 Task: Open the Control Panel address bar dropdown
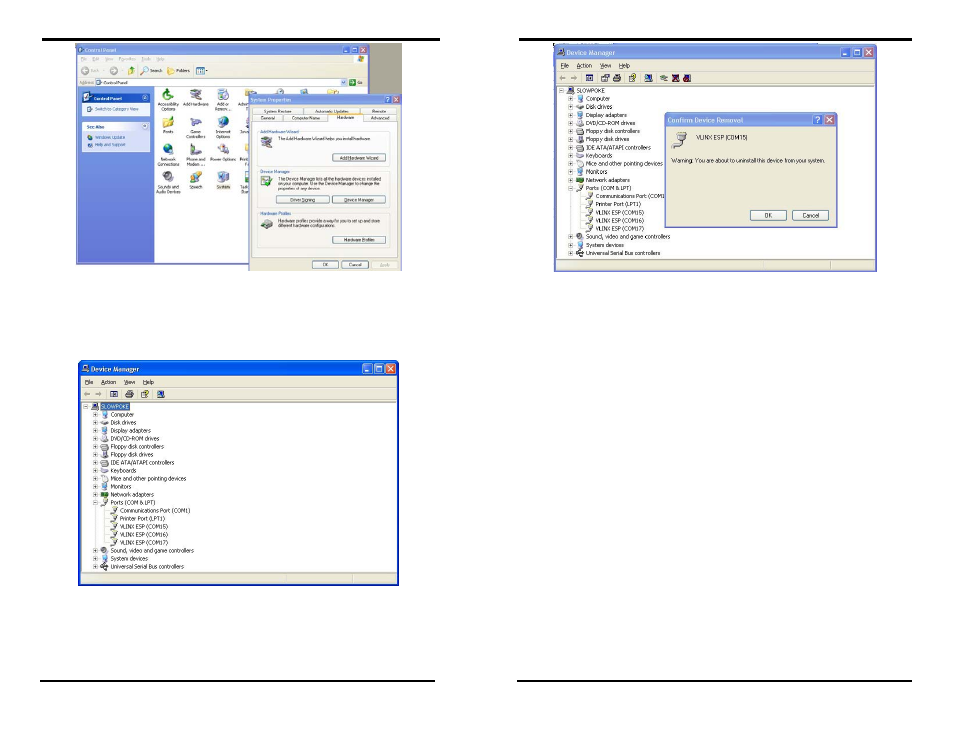pyautogui.click(x=343, y=82)
